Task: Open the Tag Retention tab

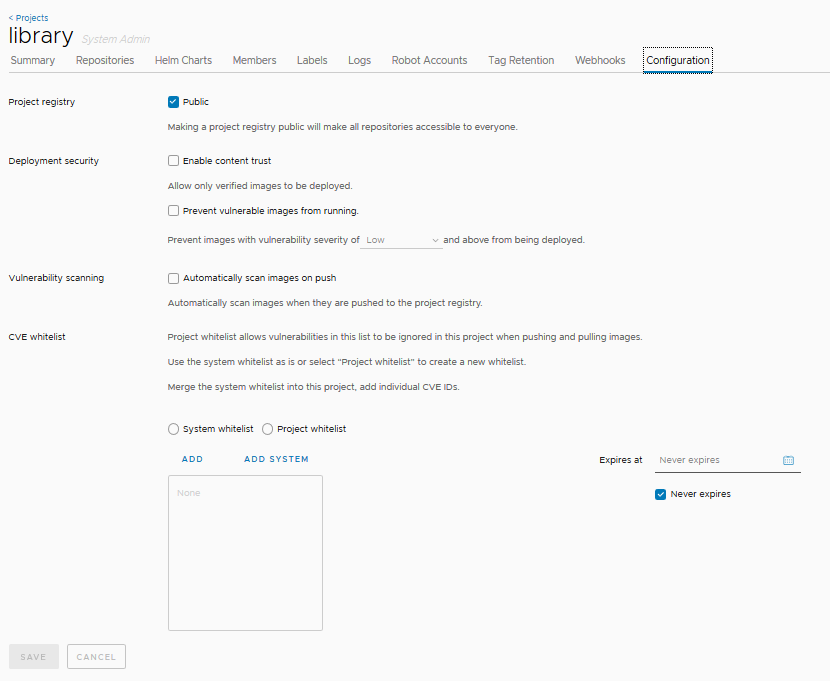Action: (x=520, y=60)
